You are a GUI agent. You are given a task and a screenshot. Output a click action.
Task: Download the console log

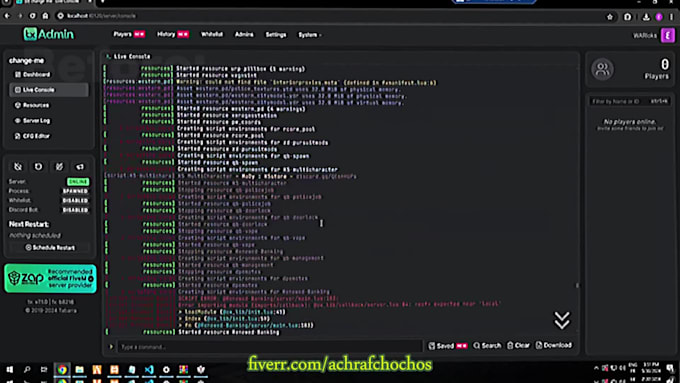pos(554,345)
